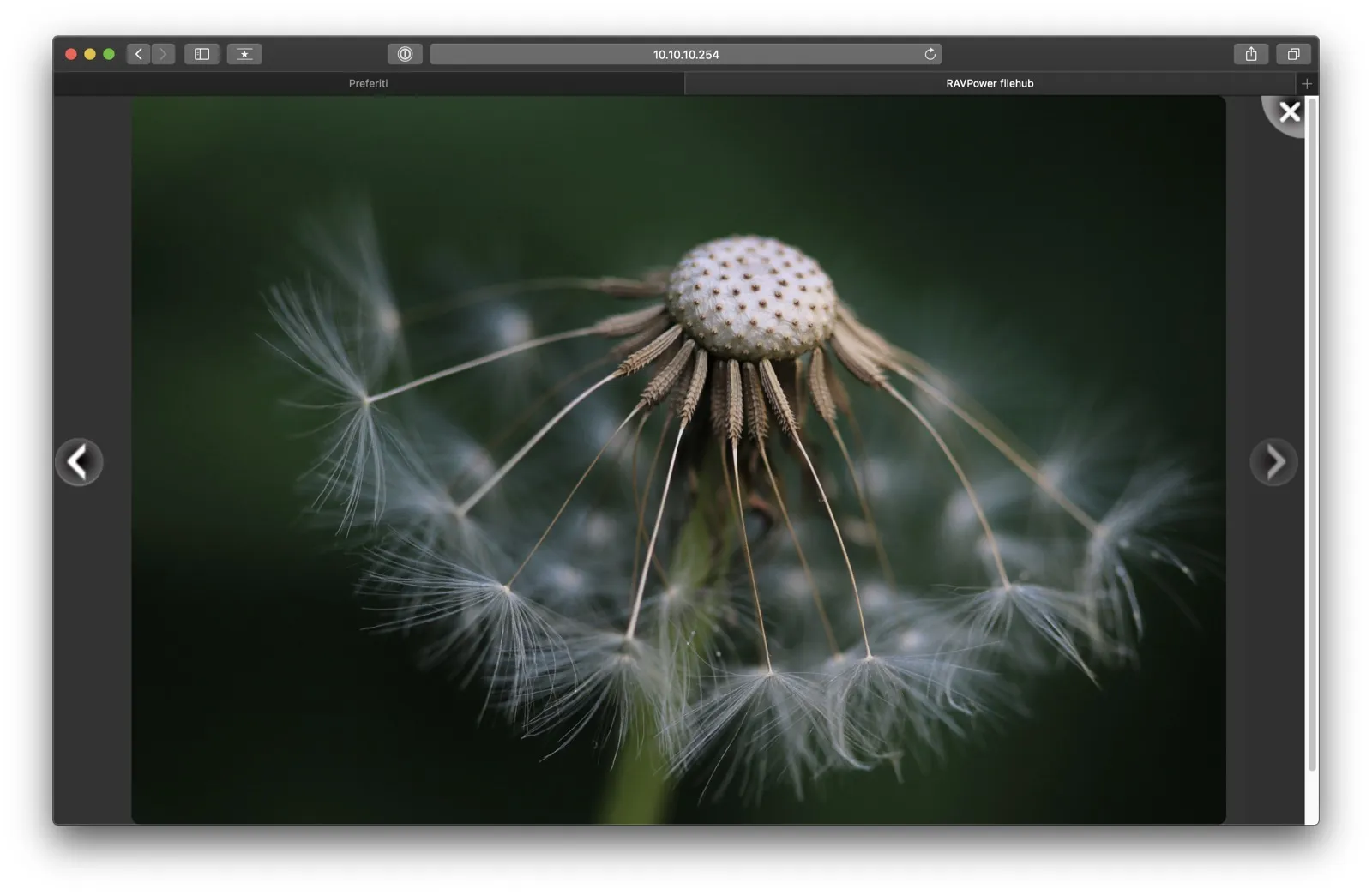View the previous image with the left arrow

click(79, 462)
